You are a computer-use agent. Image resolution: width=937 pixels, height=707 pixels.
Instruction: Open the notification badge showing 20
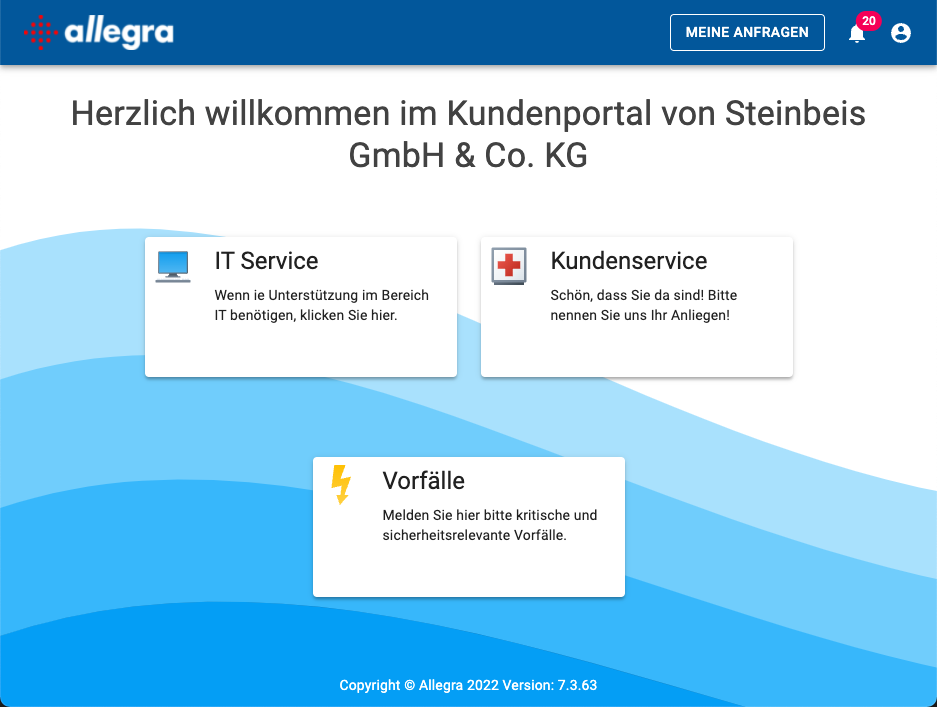[869, 20]
